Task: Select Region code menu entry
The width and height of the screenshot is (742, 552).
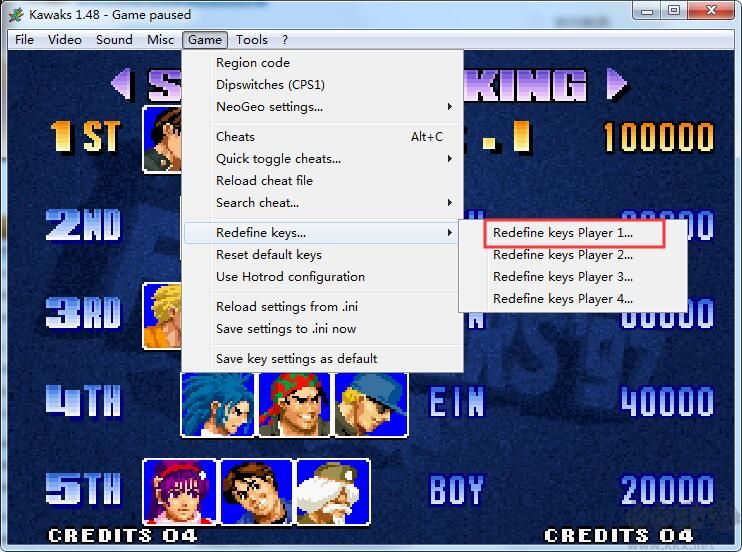Action: click(253, 63)
